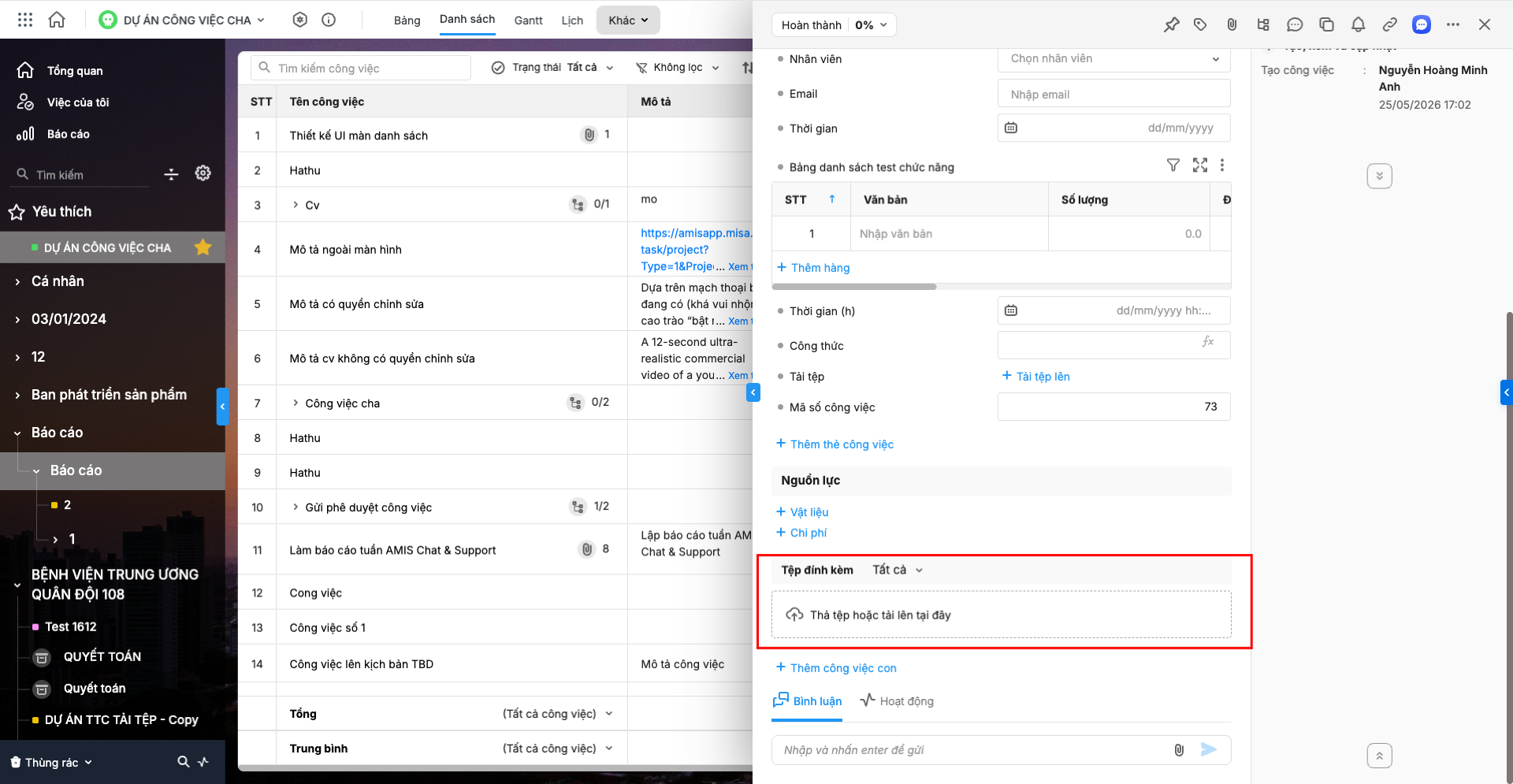Click the send arrow in comment box
Image resolution: width=1513 pixels, height=784 pixels.
coord(1208,749)
